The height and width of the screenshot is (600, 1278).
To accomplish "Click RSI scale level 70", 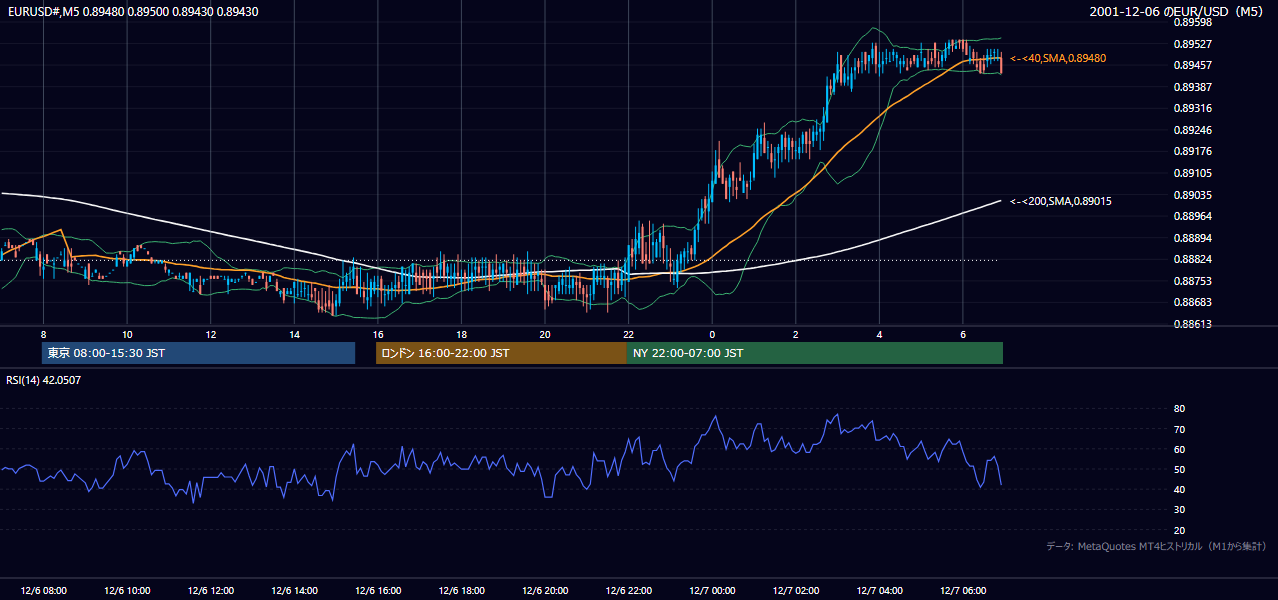I will click(x=1179, y=429).
